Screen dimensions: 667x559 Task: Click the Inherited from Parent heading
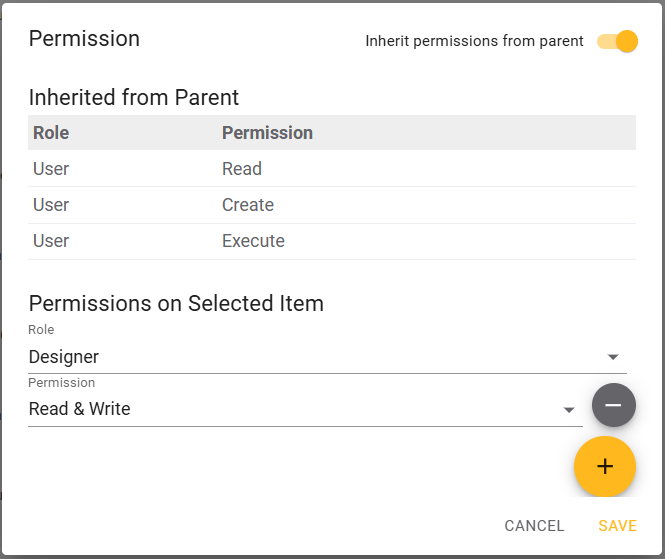click(134, 97)
